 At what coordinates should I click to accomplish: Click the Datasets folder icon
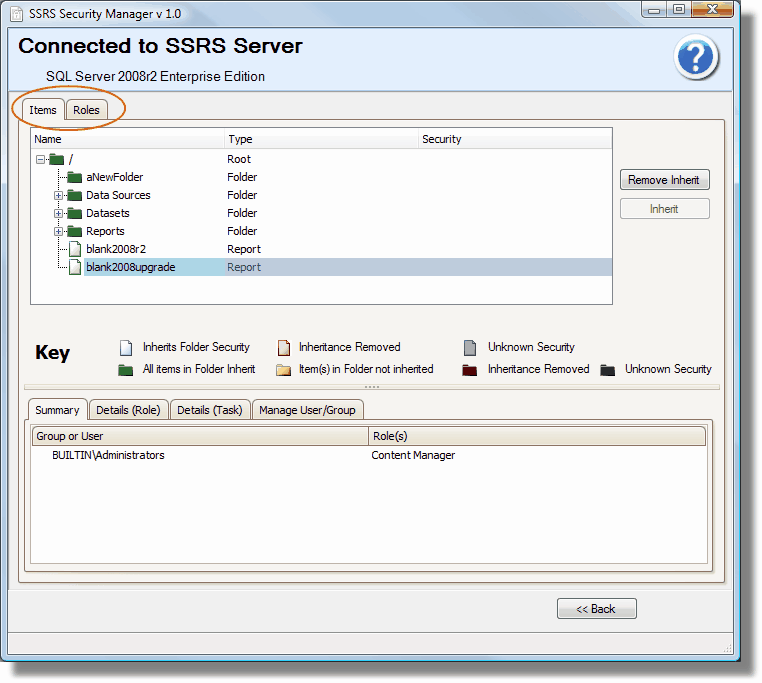74,213
